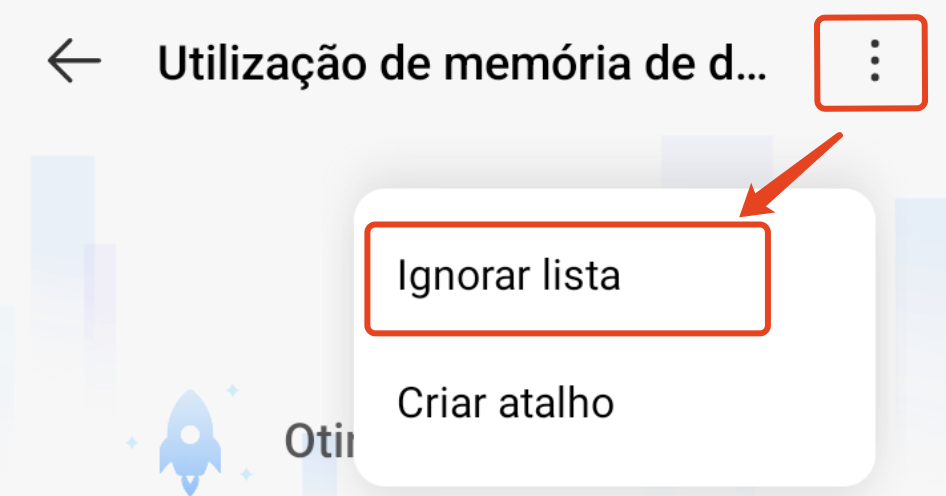Create a shortcut via "Criar atalho"
The height and width of the screenshot is (496, 946).
[506, 403]
